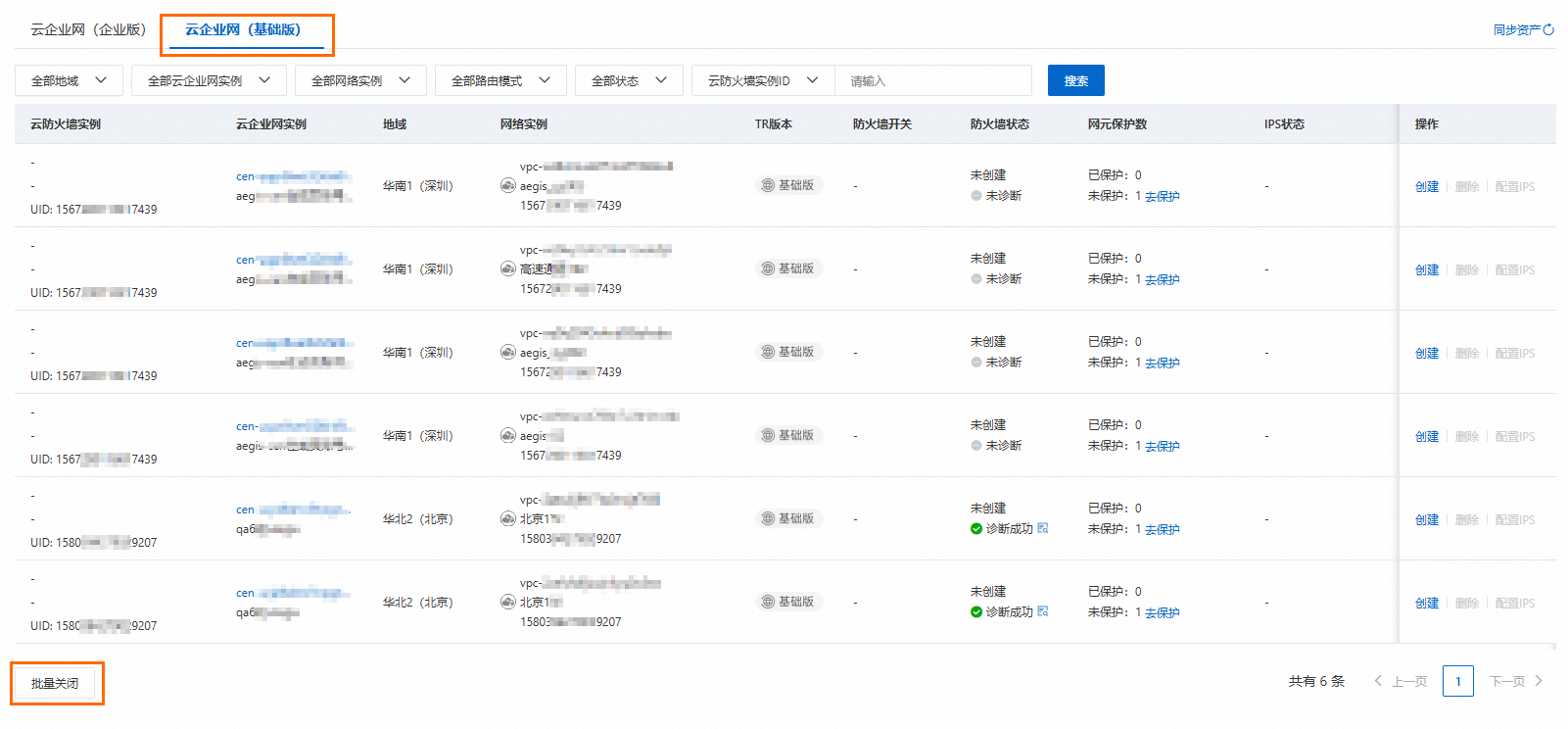Select page 1 in the pagination

coord(1458,681)
